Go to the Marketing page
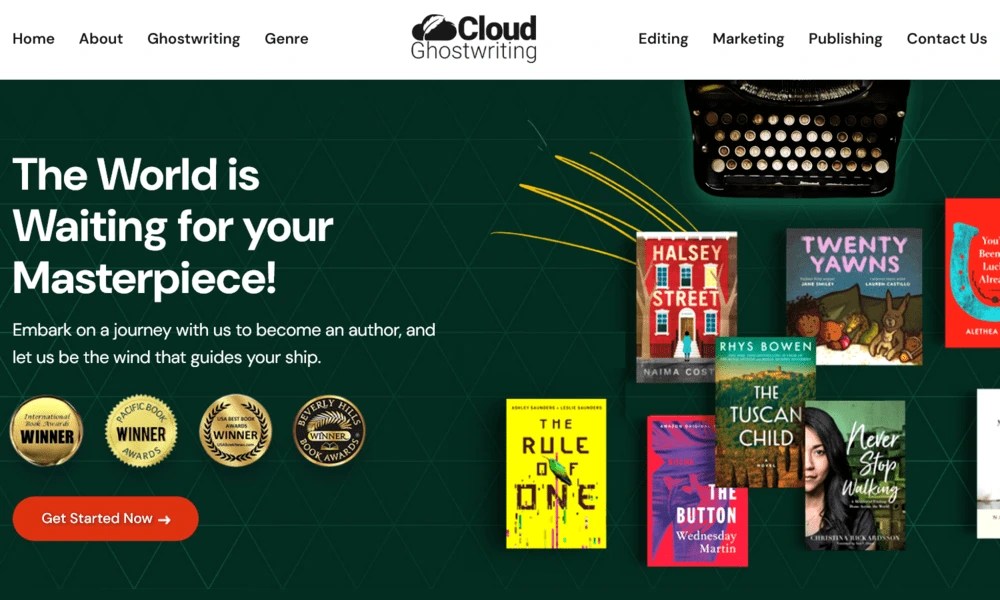Viewport: 1000px width, 600px height. (x=748, y=39)
